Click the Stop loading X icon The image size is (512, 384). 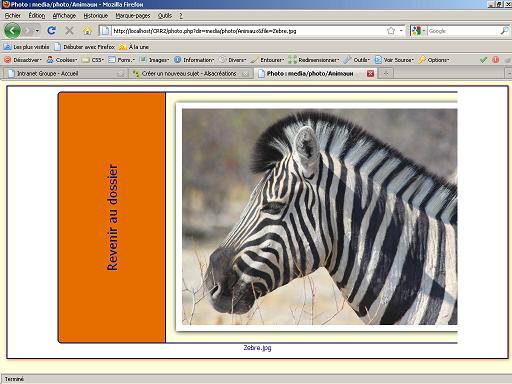pyautogui.click(x=69, y=31)
